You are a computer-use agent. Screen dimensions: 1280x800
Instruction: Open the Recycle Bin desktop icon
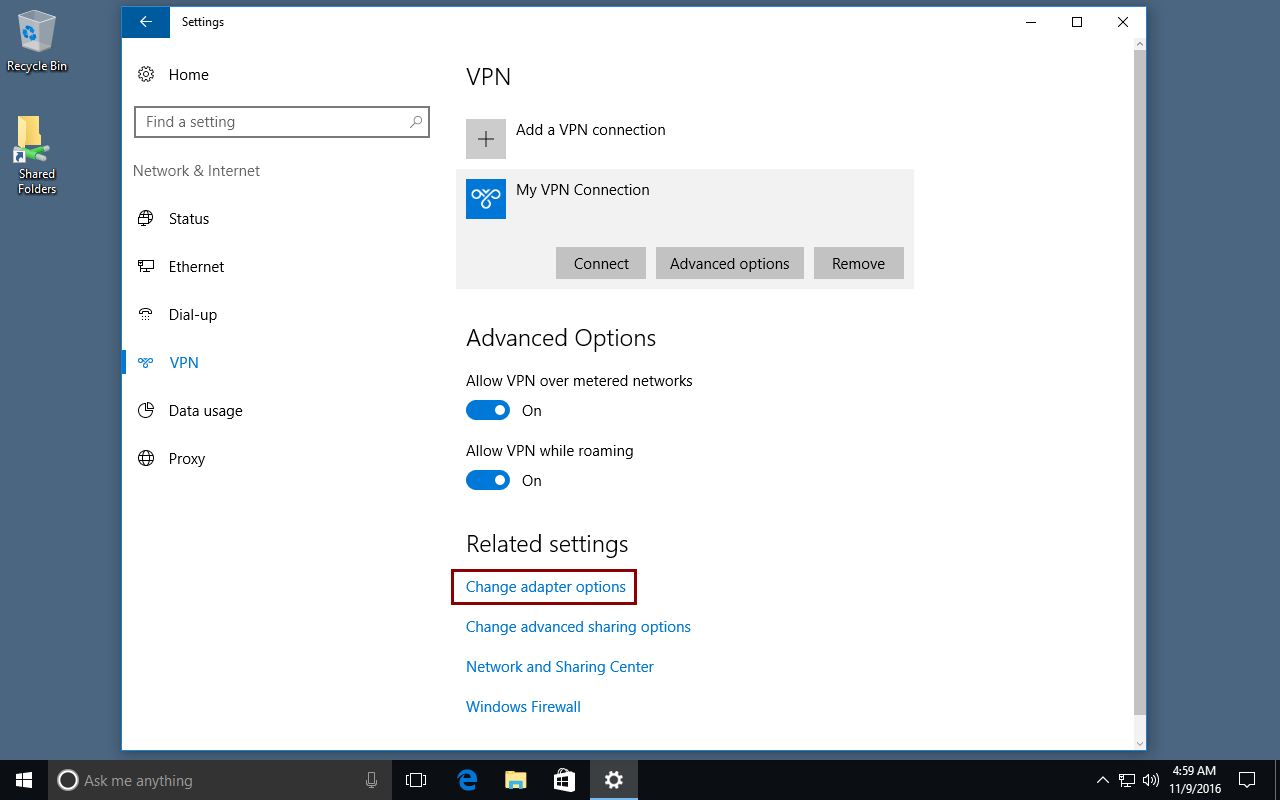(x=37, y=42)
